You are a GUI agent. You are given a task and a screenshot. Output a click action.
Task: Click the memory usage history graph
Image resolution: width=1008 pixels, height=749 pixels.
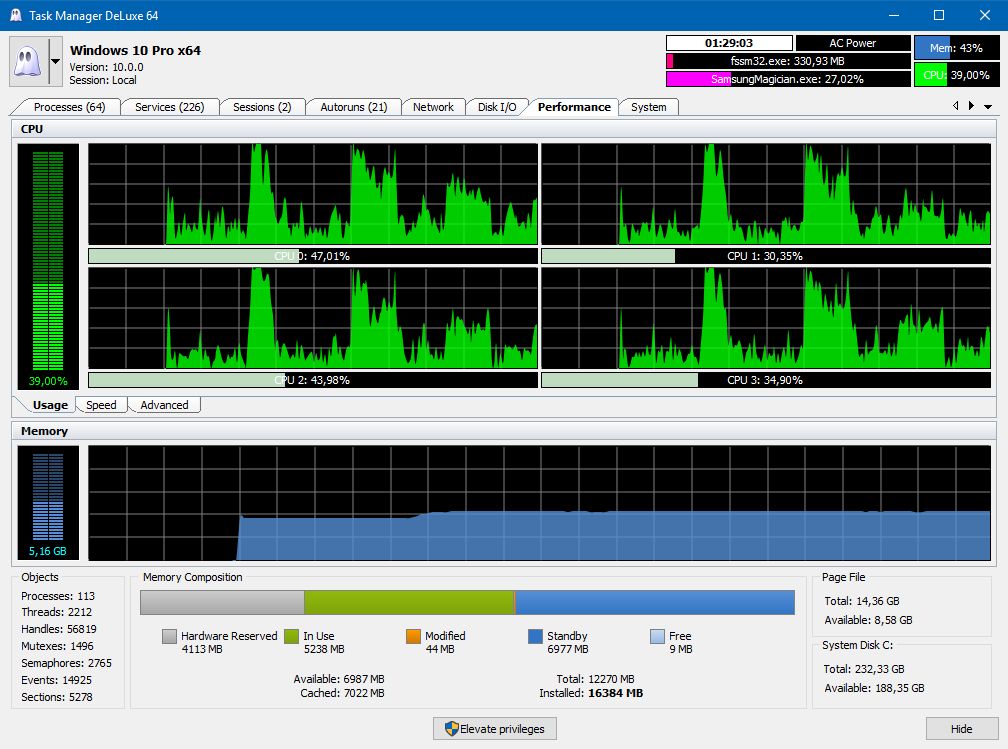pyautogui.click(x=539, y=503)
